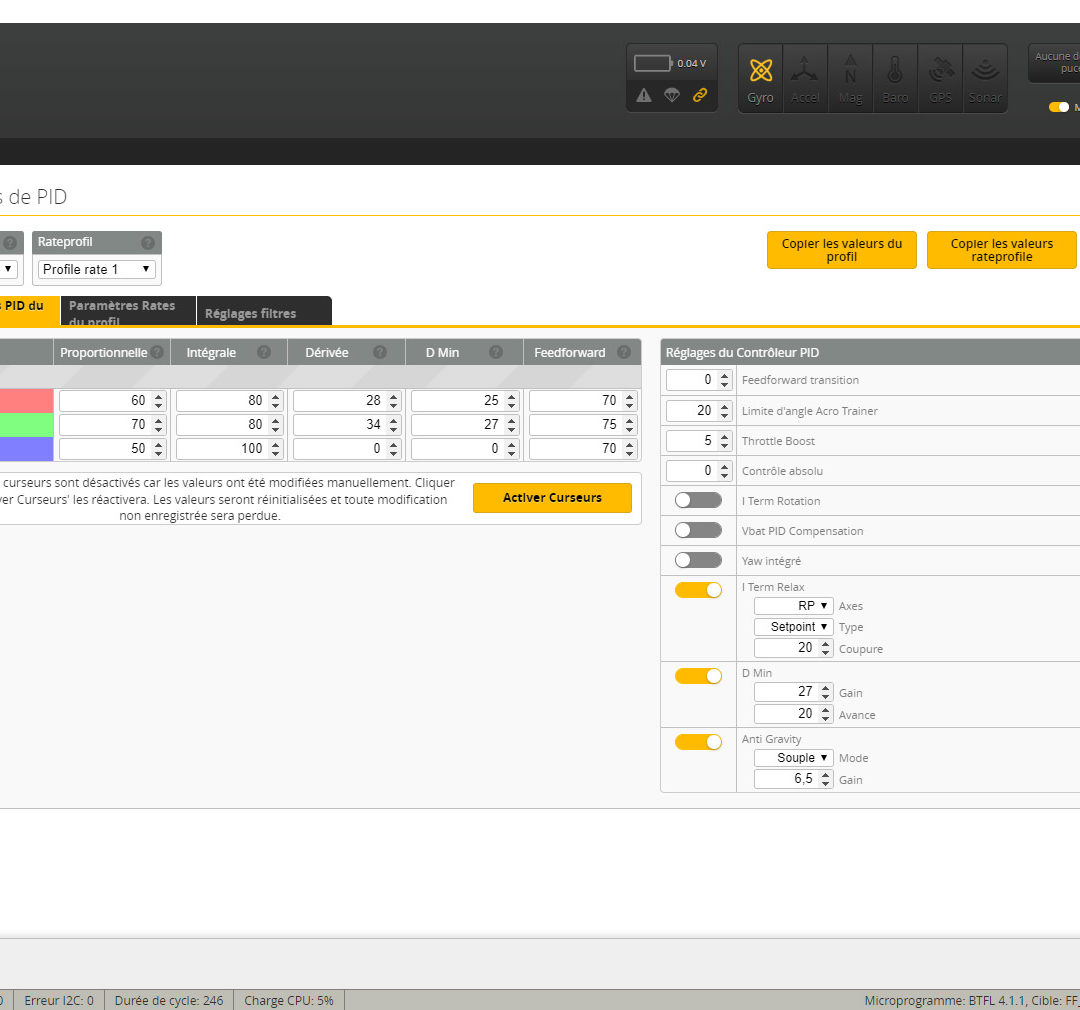1080x1010 pixels.
Task: Click the yaw Intégrale field showing 100
Action: [x=229, y=449]
